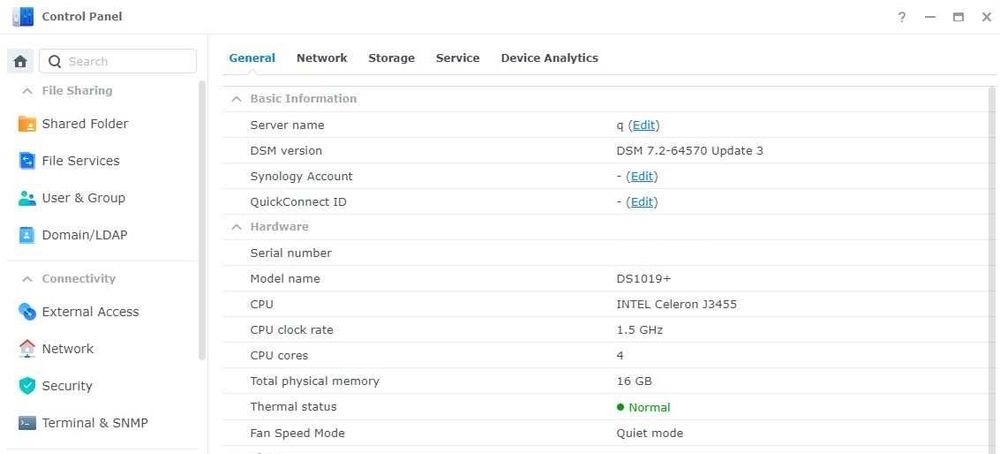Screen dimensions: 1000x454
Task: Click the Thermal status label
Action: click(x=293, y=407)
